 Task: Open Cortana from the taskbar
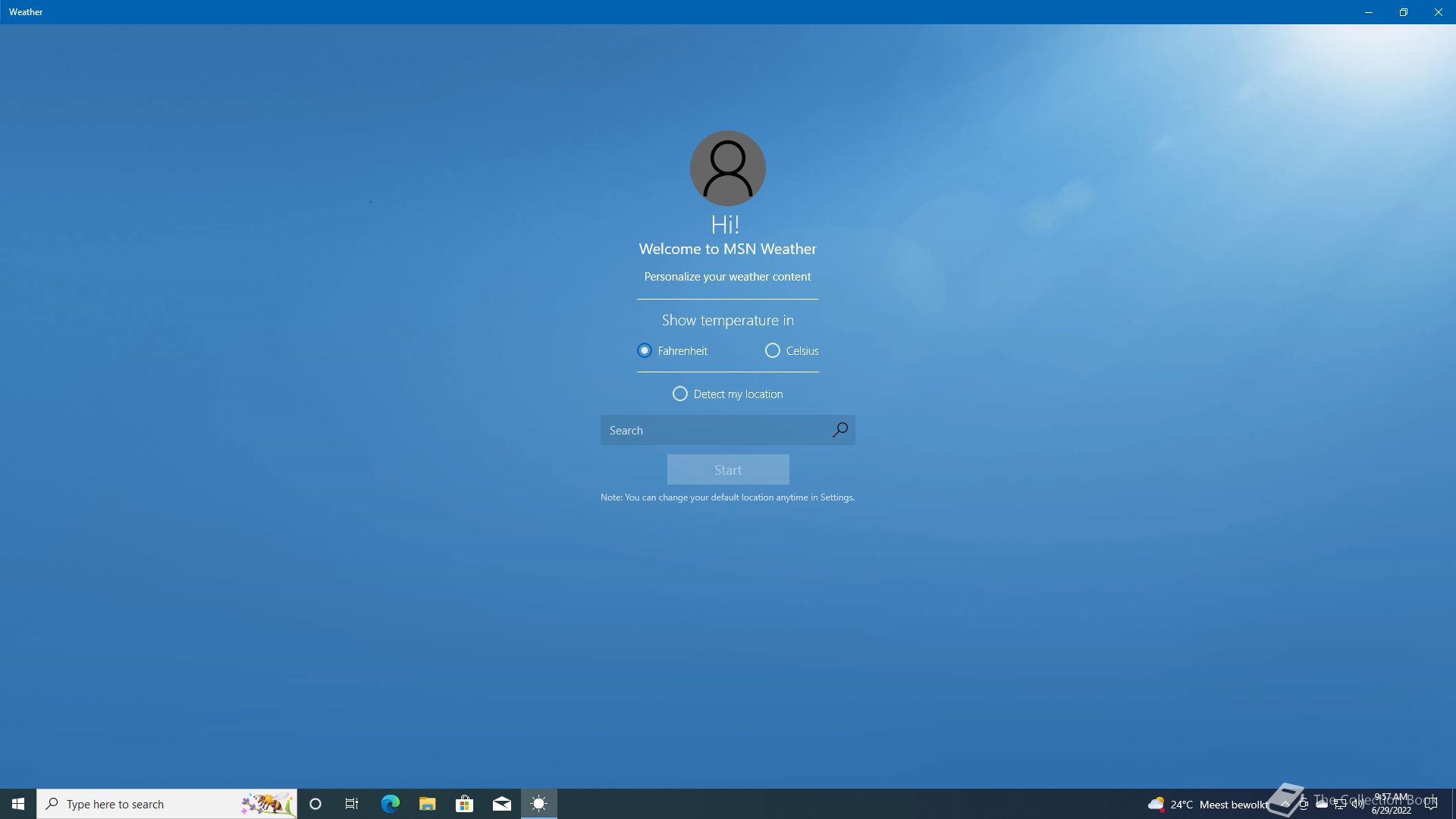[315, 804]
